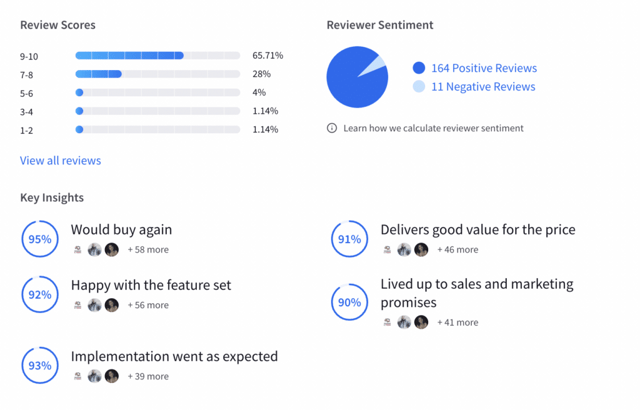Select the 9-10 review score bar

(x=158, y=55)
